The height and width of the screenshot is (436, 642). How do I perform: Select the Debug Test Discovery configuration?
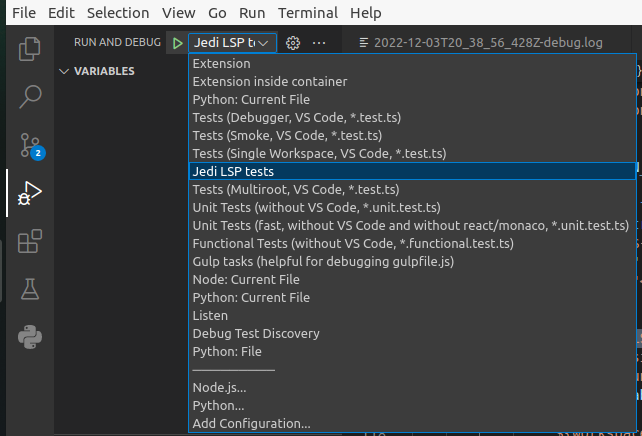click(256, 333)
